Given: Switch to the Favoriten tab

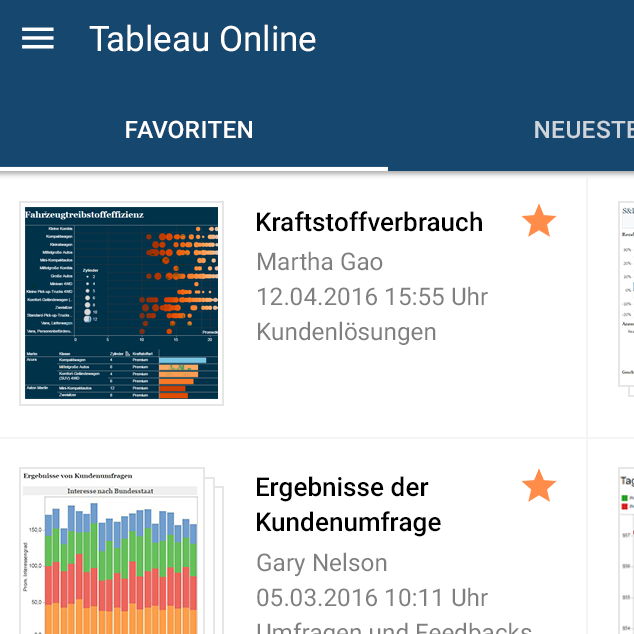Looking at the screenshot, I should click(x=189, y=130).
